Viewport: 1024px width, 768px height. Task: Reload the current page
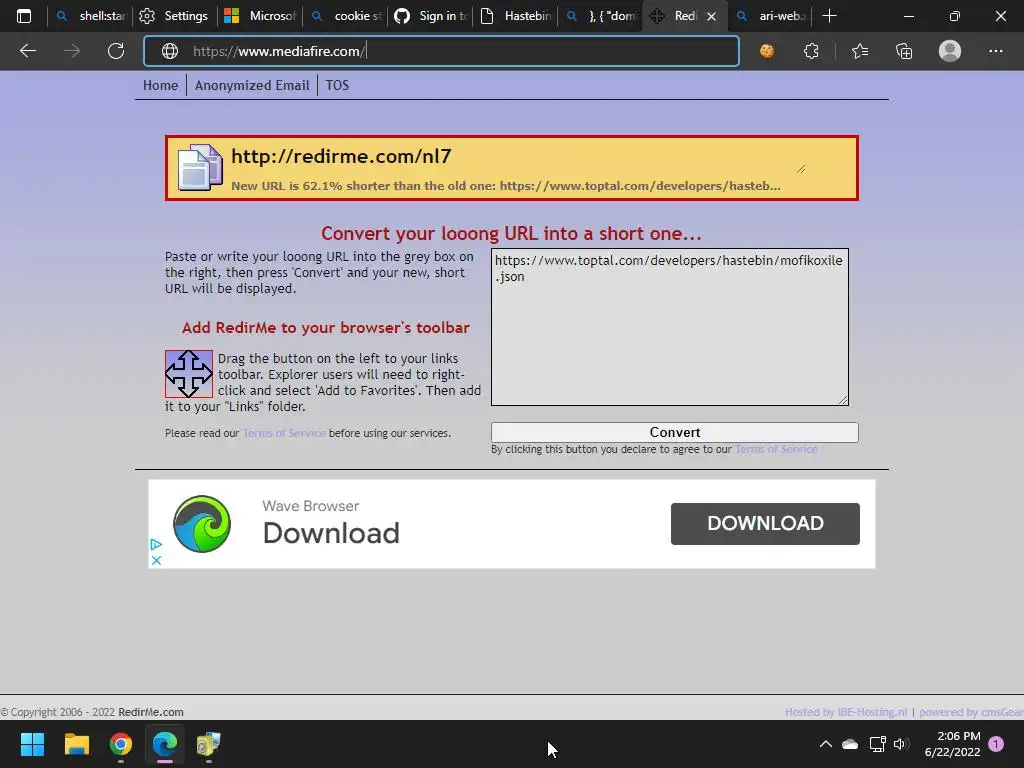[116, 51]
